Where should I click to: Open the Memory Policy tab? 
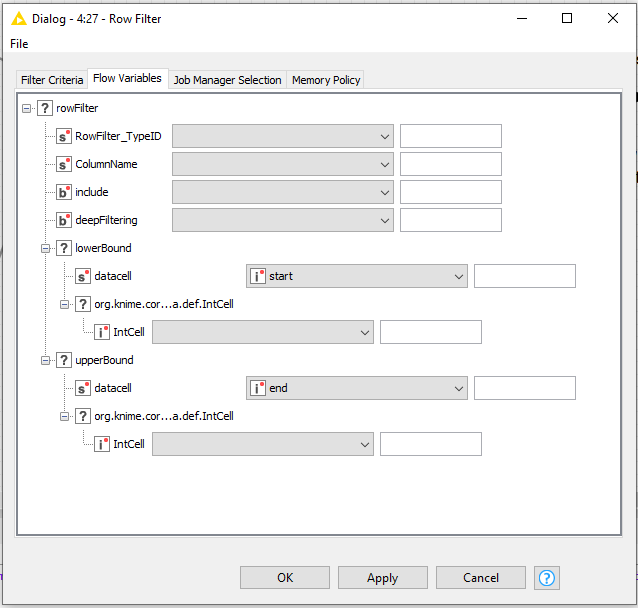(x=326, y=80)
